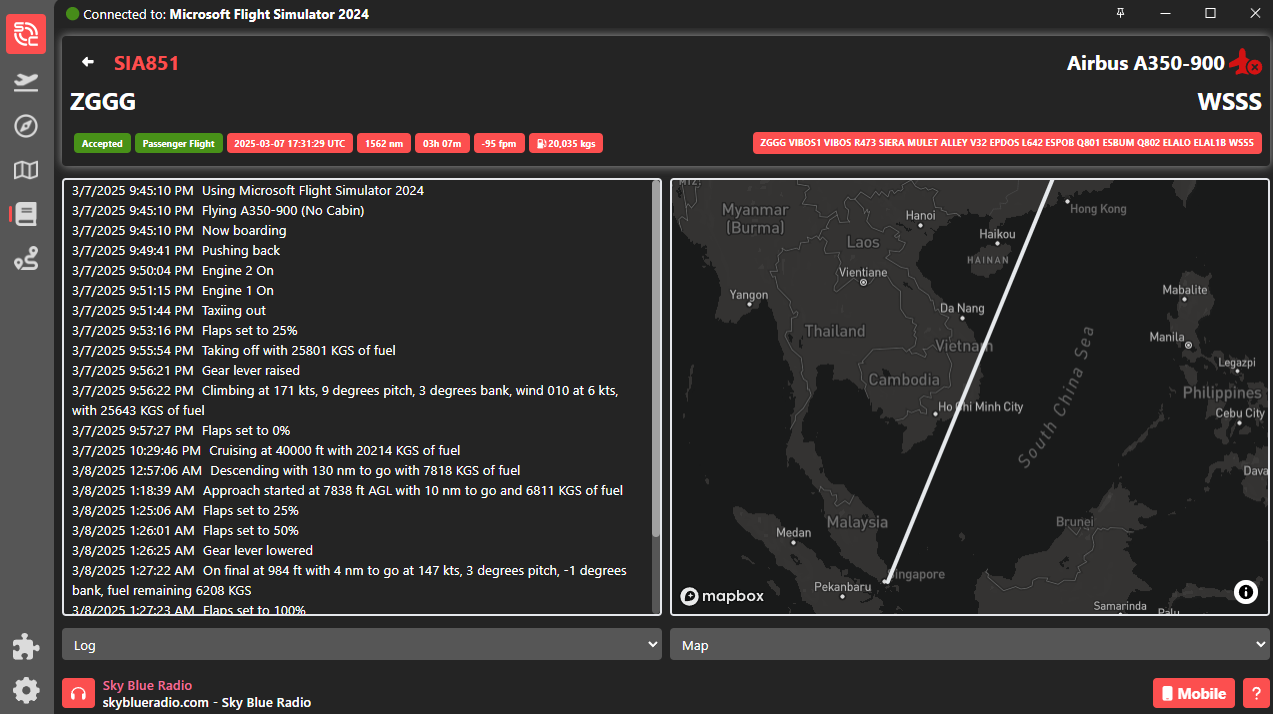Click the red airplane icon beside Airbus A350-900
The width and height of the screenshot is (1273, 714).
(x=1246, y=63)
